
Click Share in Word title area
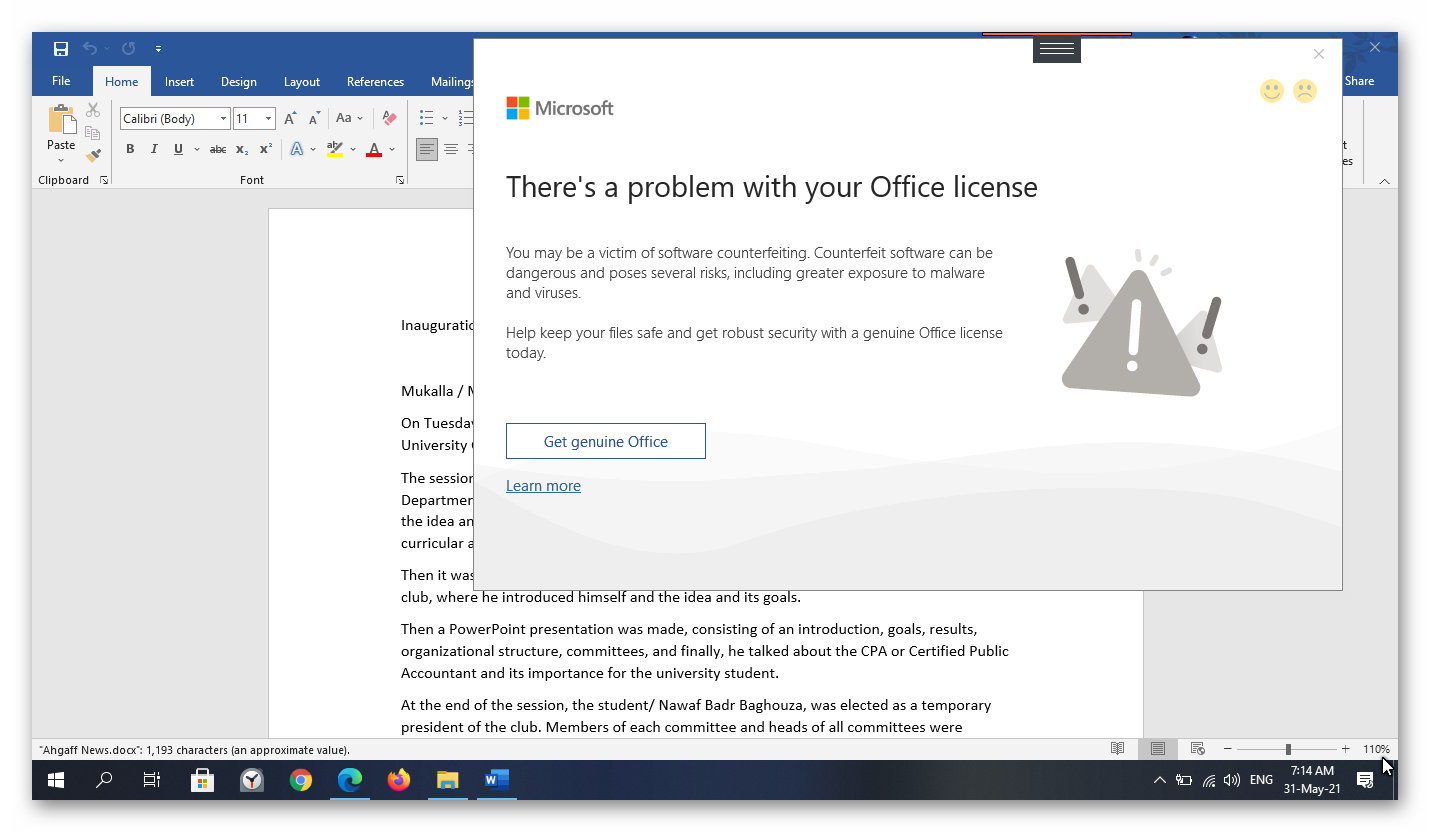click(1359, 81)
